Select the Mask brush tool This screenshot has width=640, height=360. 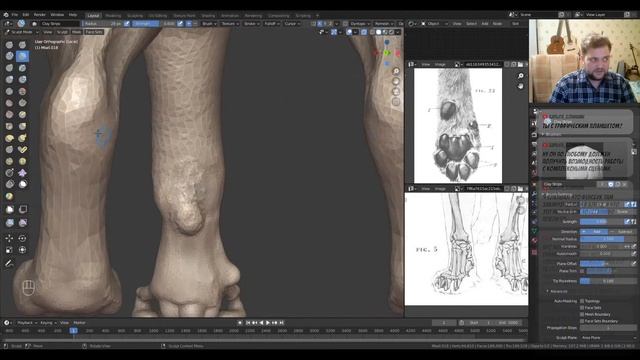point(22,184)
